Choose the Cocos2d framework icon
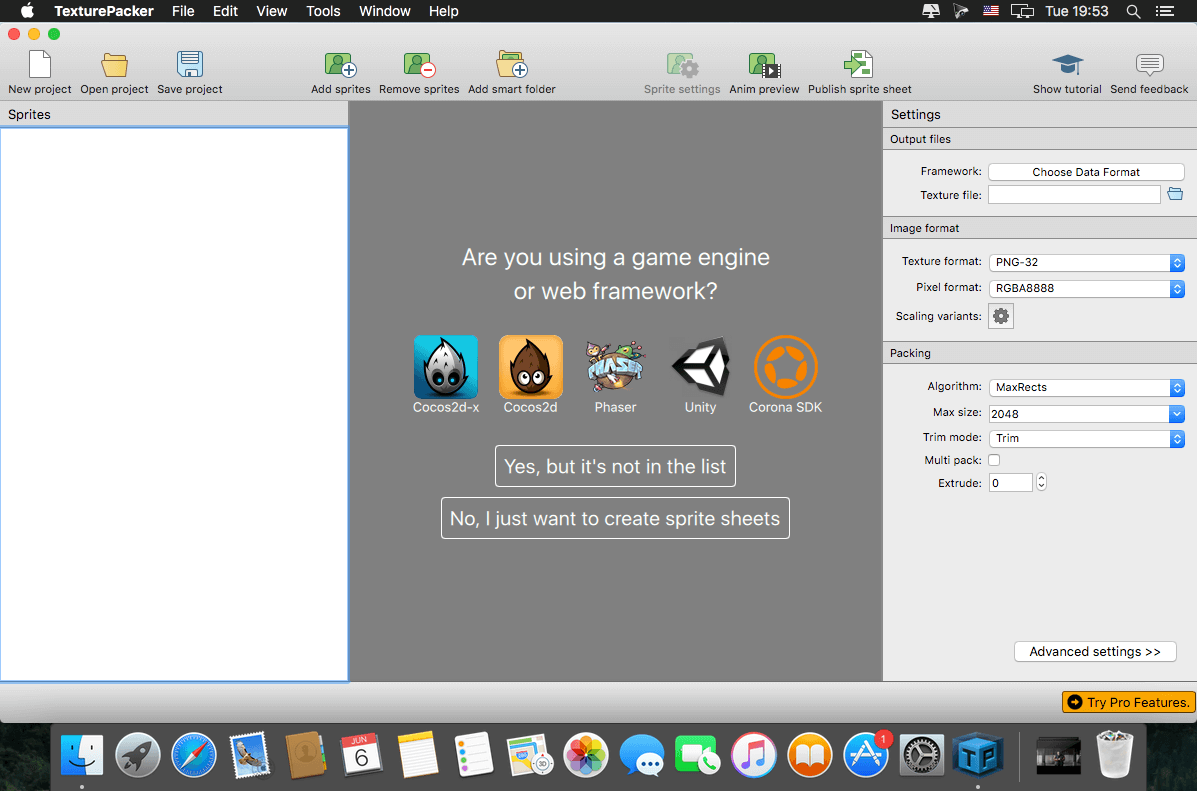Image resolution: width=1197 pixels, height=791 pixels. click(531, 367)
